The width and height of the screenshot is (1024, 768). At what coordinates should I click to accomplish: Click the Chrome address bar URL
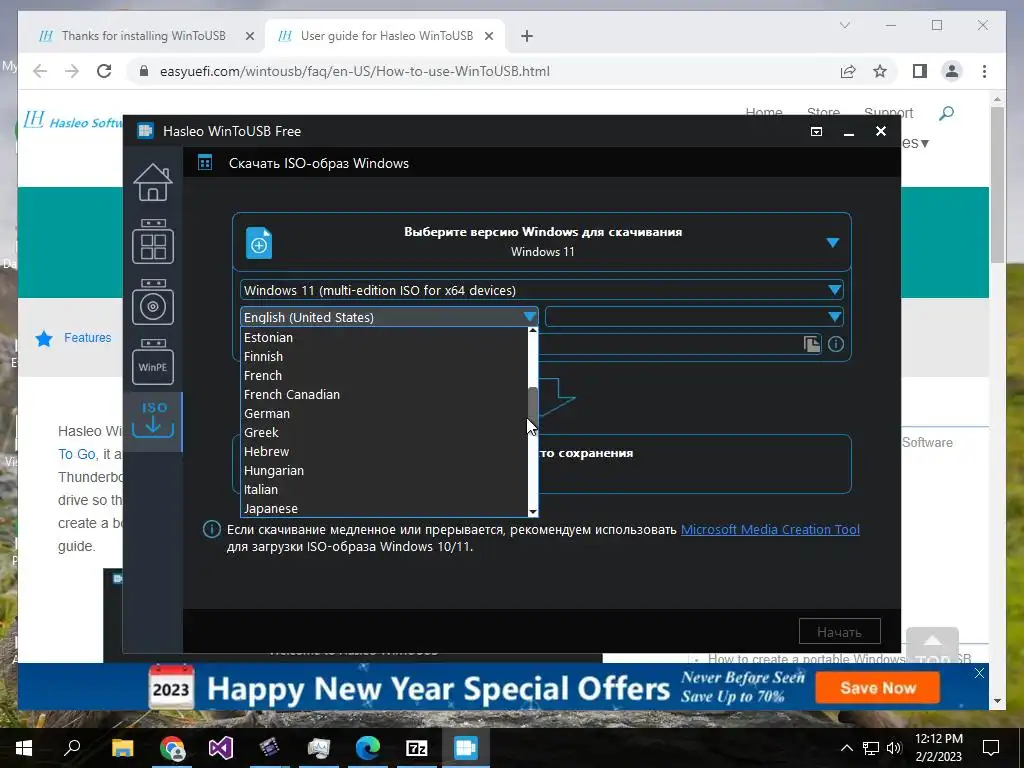[x=355, y=71]
